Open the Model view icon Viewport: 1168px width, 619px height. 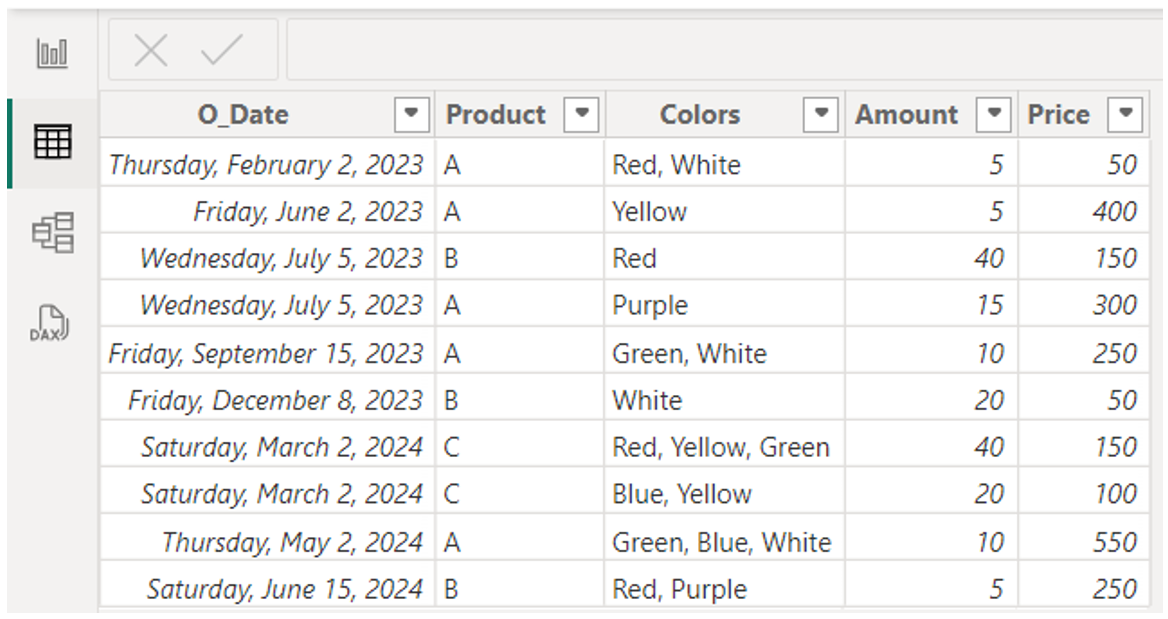pos(52,232)
